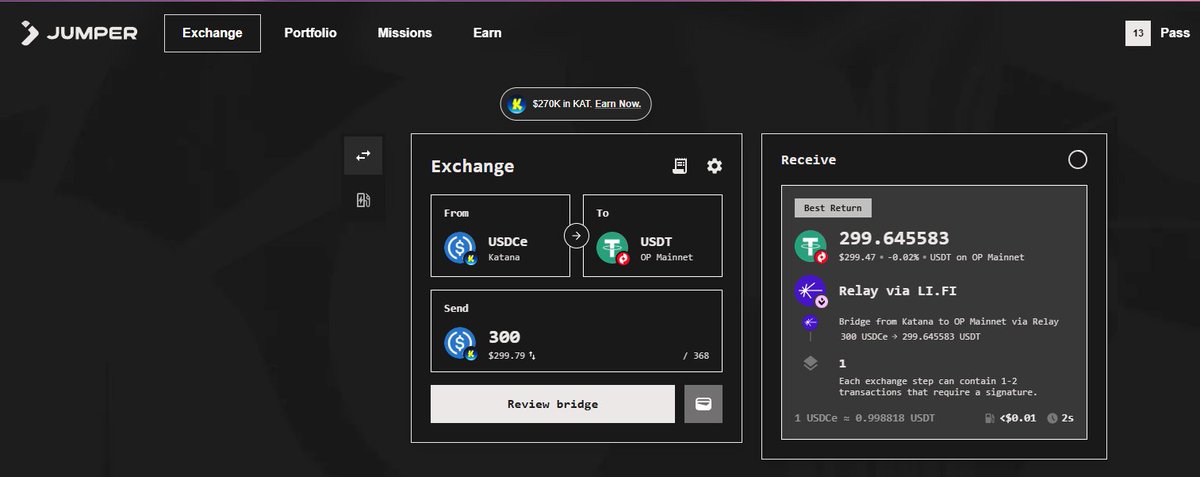Click the <$0.01 gas cost value

point(1017,416)
